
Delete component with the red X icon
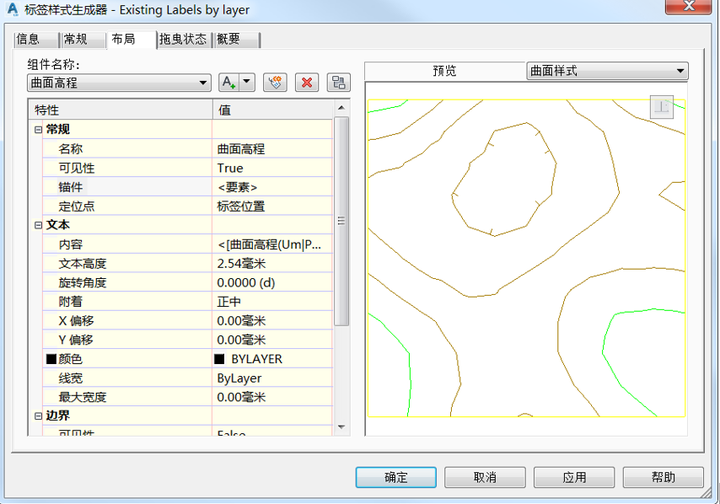(307, 83)
